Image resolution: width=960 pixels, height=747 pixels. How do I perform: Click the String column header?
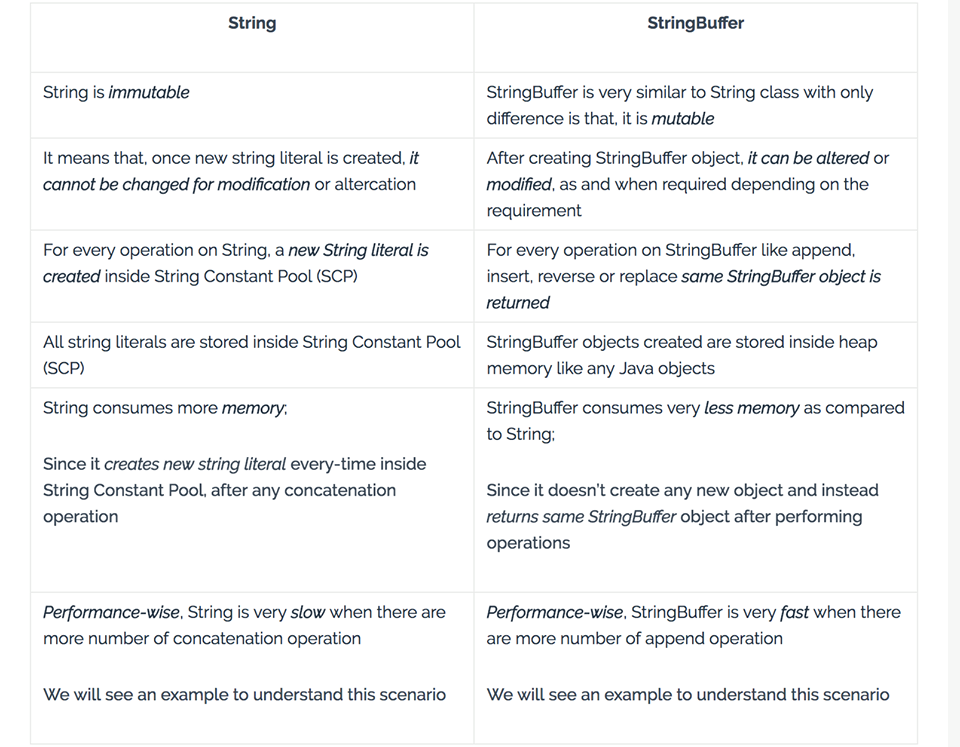(252, 23)
